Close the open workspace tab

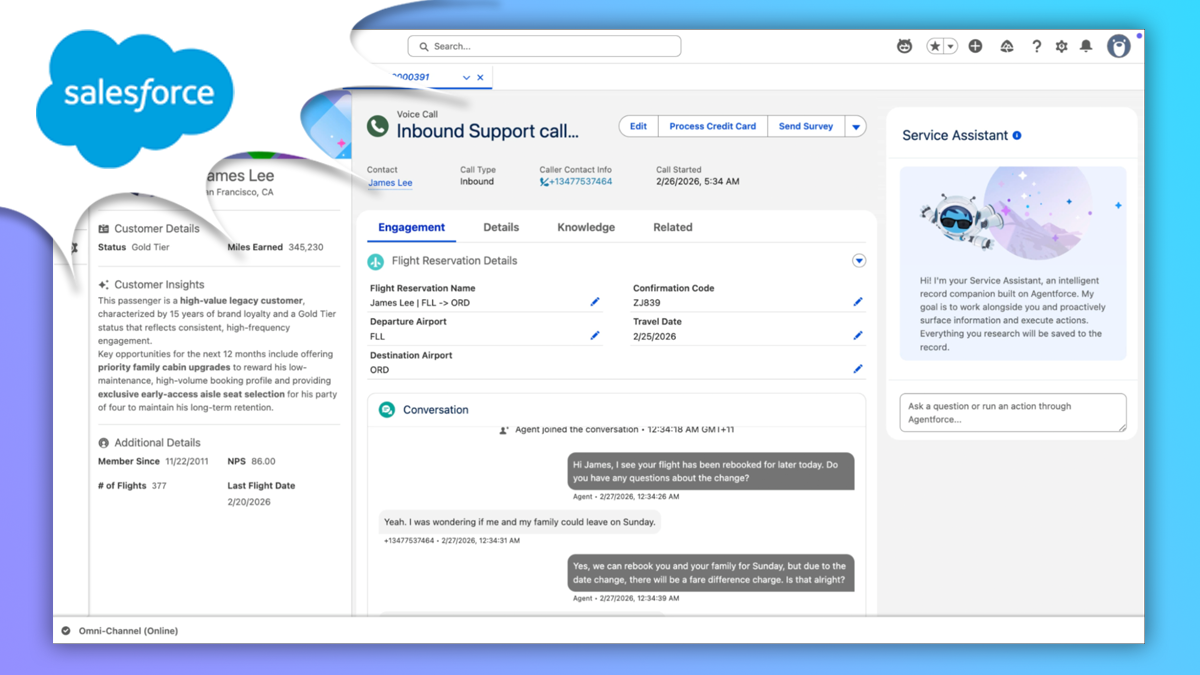pyautogui.click(x=480, y=77)
